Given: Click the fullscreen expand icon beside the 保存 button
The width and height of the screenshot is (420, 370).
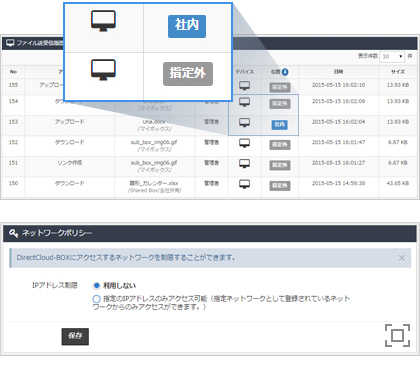Looking at the screenshot, I should [397, 335].
